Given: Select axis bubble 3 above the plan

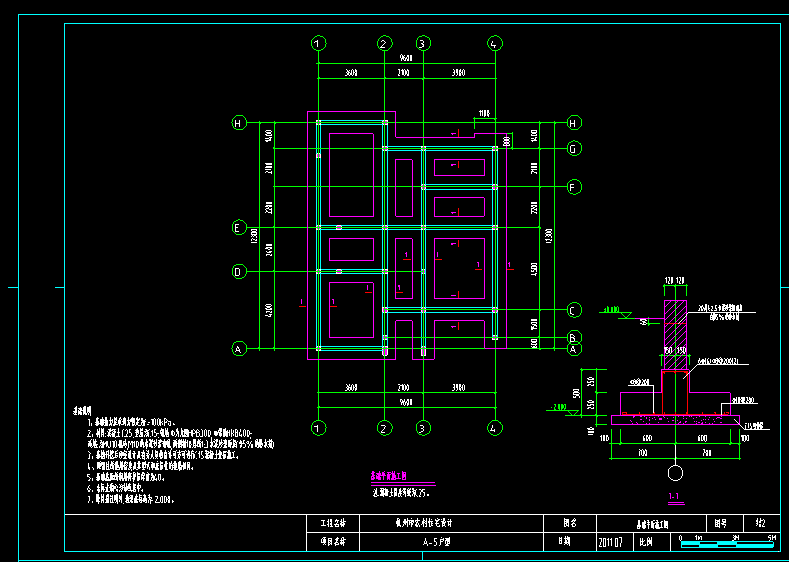Looking at the screenshot, I should (x=423, y=44).
